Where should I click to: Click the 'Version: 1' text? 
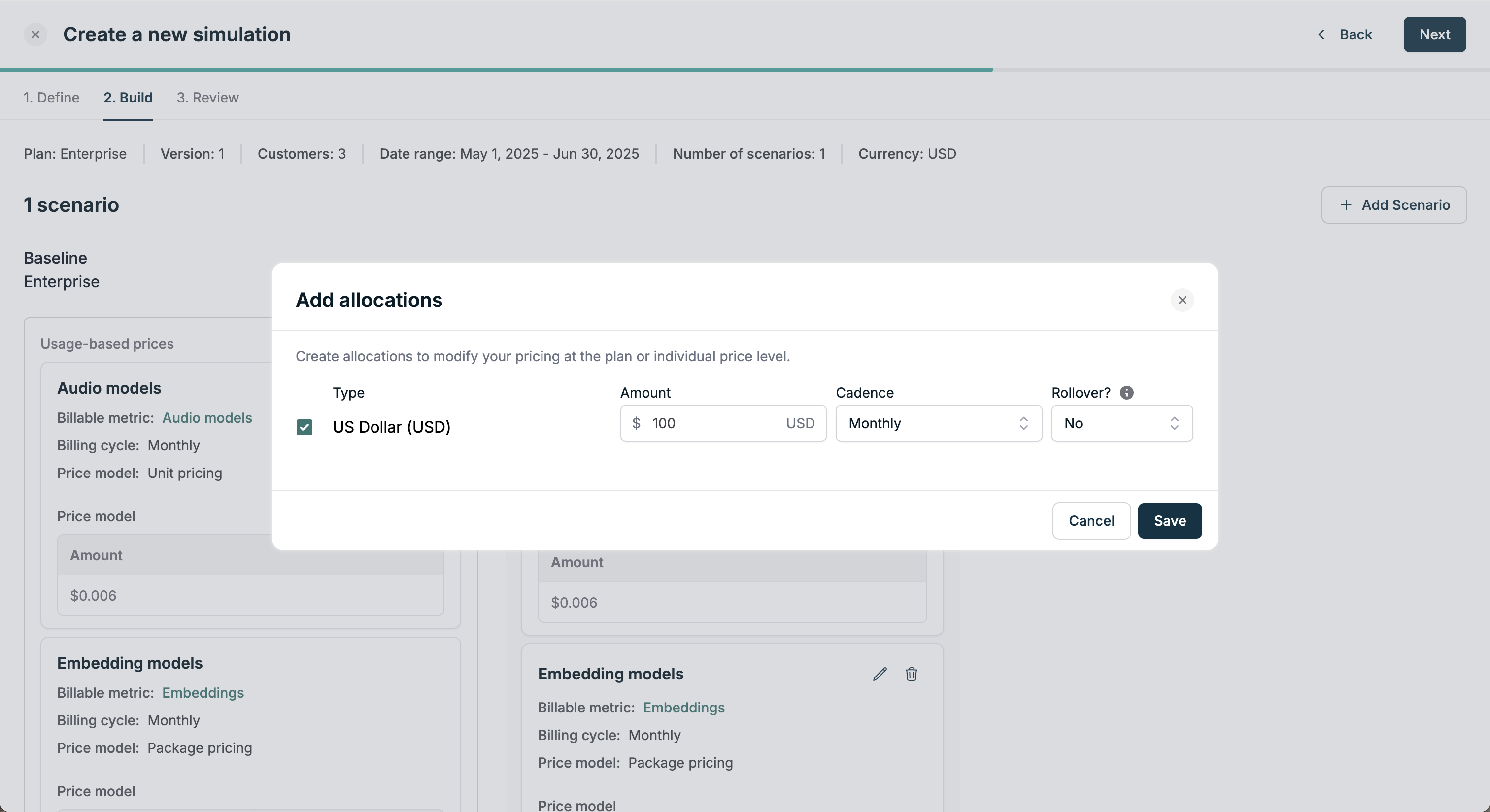(192, 154)
